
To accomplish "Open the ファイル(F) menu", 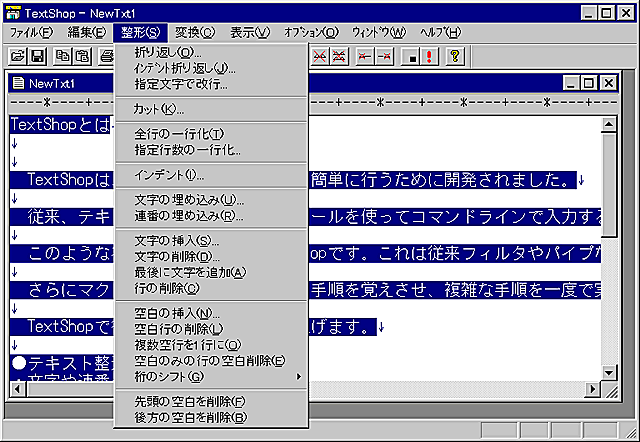I will point(31,33).
